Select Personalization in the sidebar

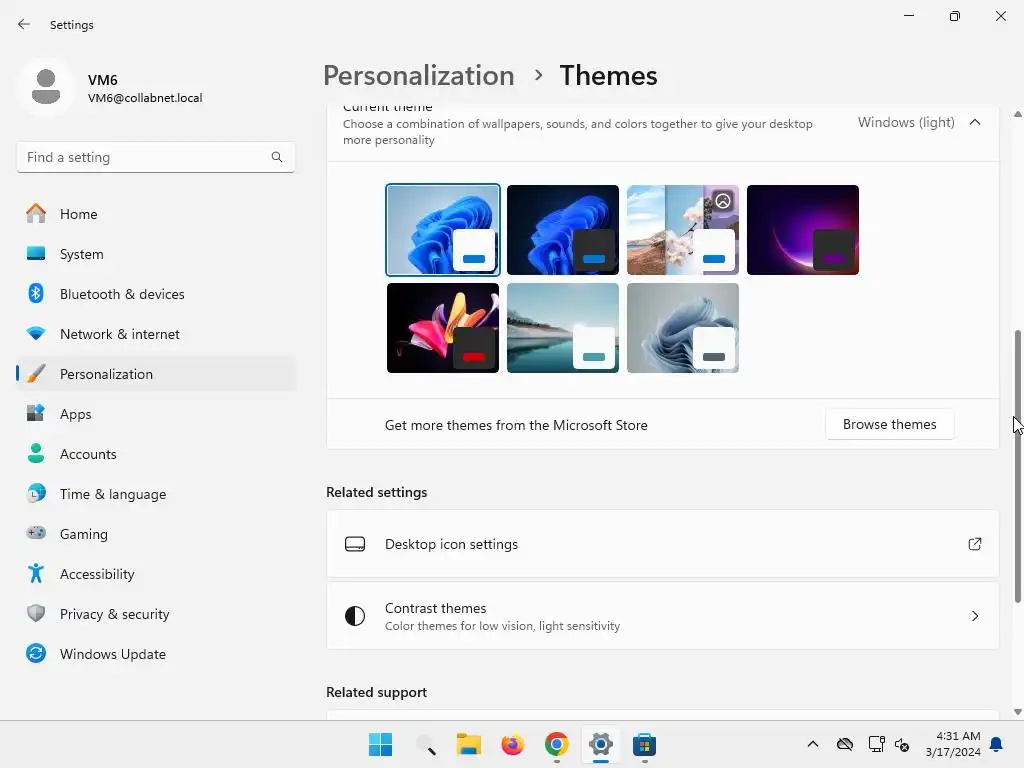point(156,374)
